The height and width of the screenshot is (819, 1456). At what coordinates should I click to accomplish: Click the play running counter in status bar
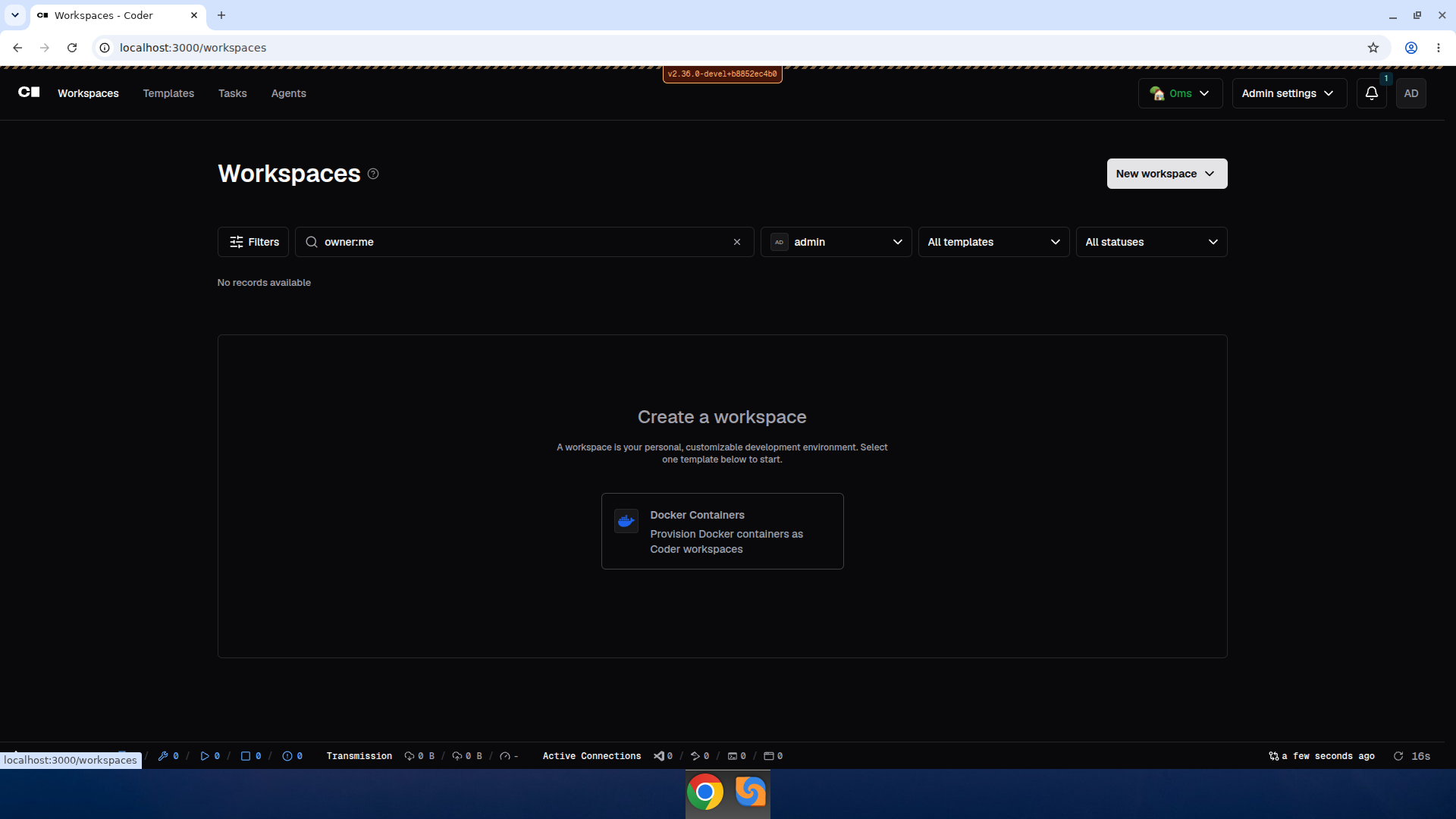point(210,756)
